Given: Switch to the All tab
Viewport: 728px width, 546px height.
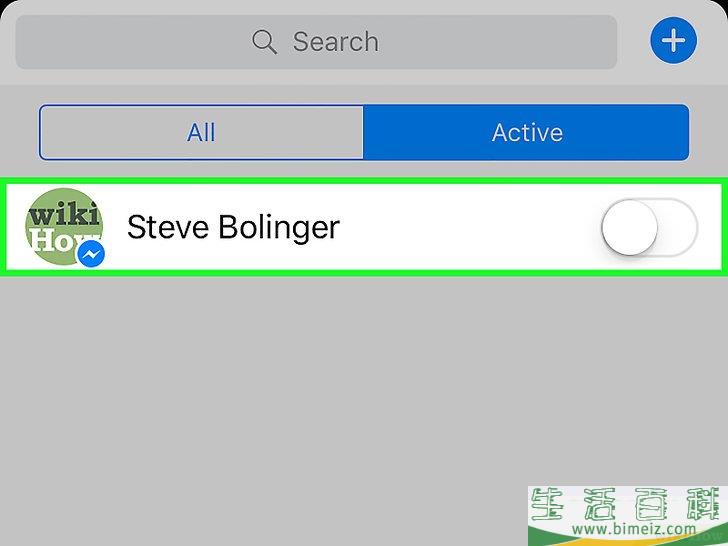Looking at the screenshot, I should click(201, 132).
